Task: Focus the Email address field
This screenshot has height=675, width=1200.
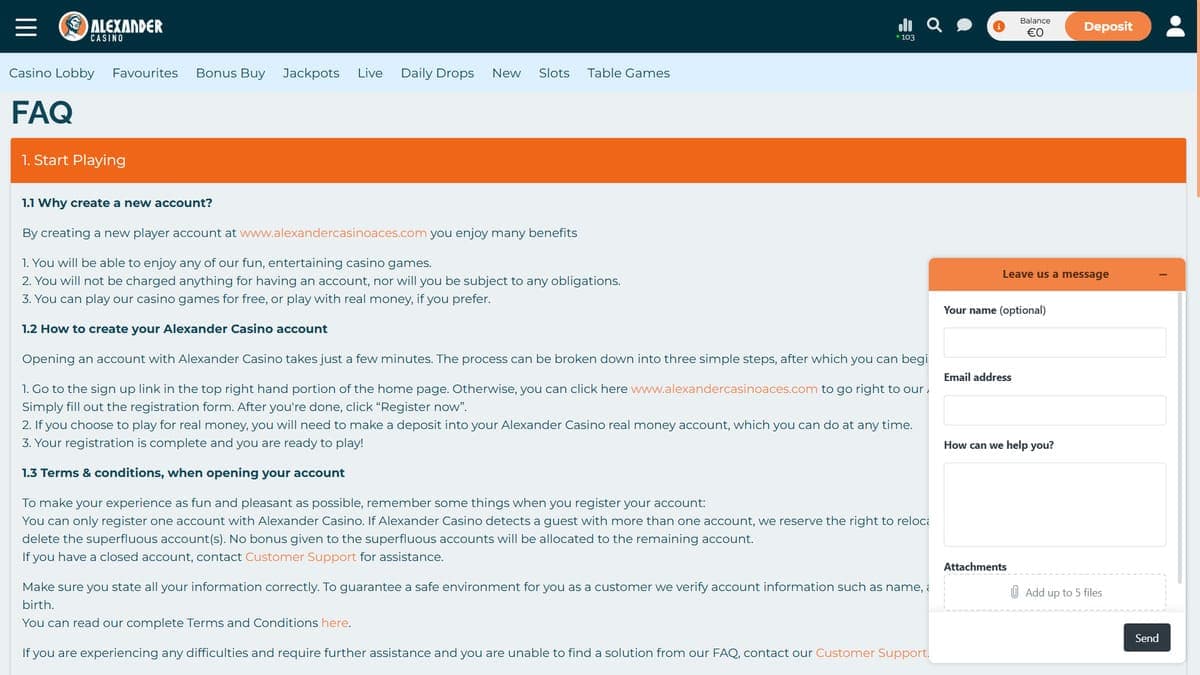Action: pos(1055,410)
